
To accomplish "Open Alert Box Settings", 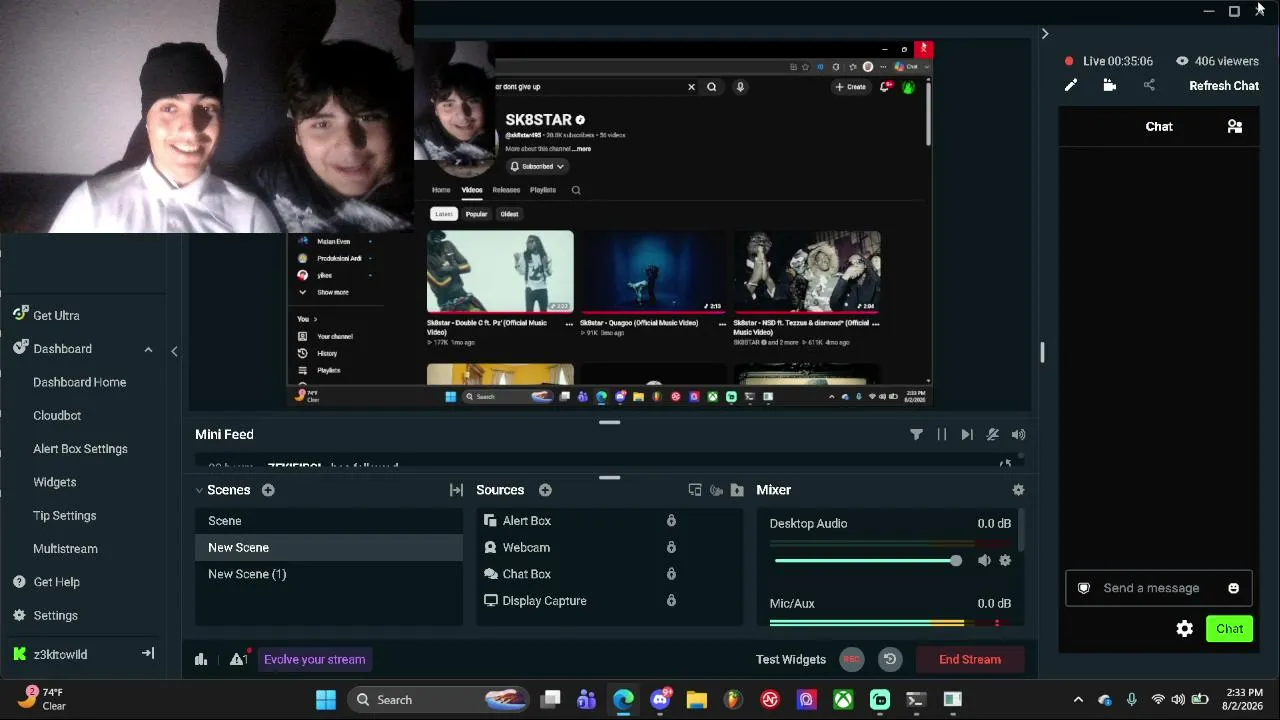I will pyautogui.click(x=80, y=449).
